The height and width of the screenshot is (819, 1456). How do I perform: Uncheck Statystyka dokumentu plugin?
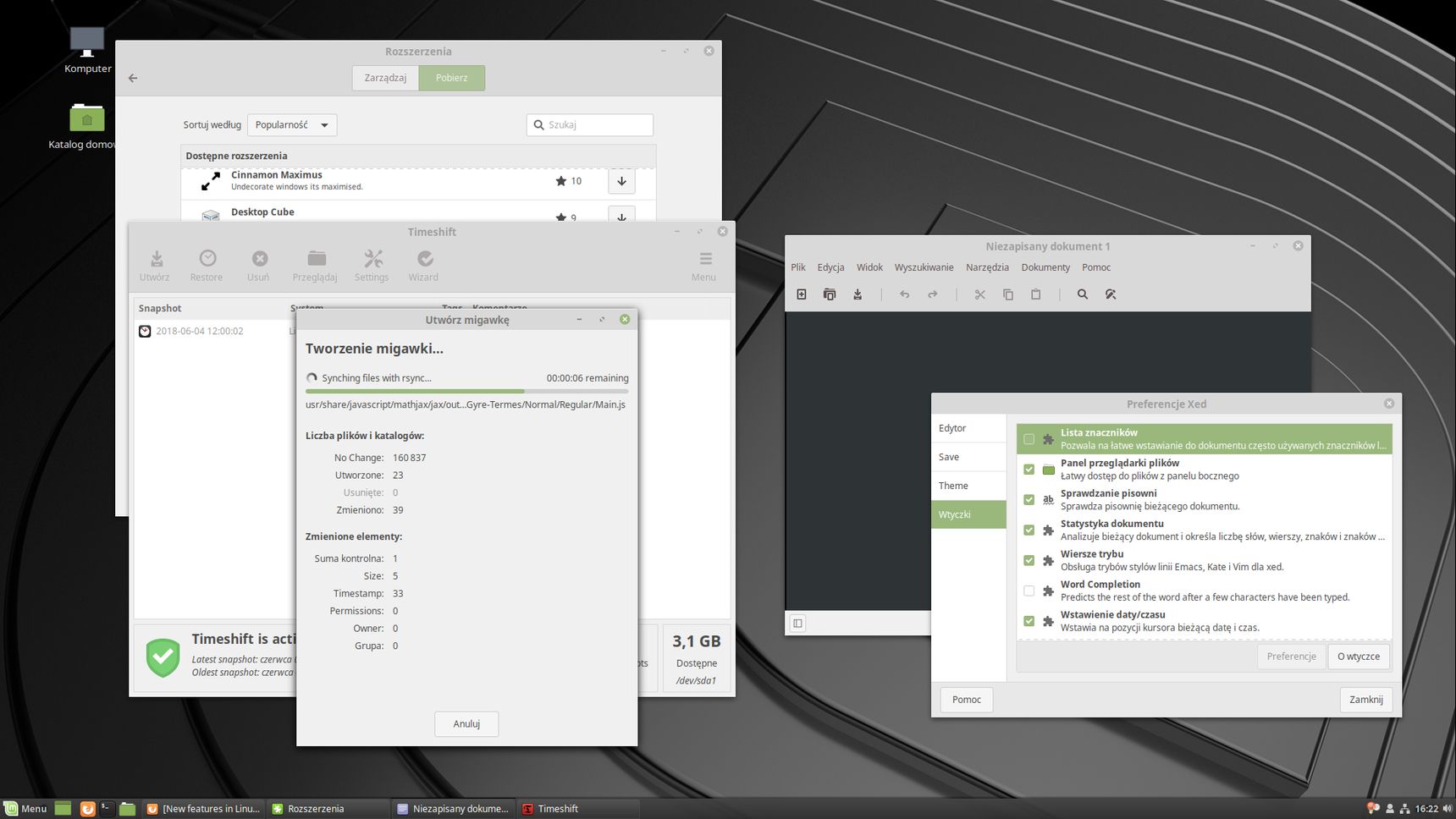coord(1029,530)
